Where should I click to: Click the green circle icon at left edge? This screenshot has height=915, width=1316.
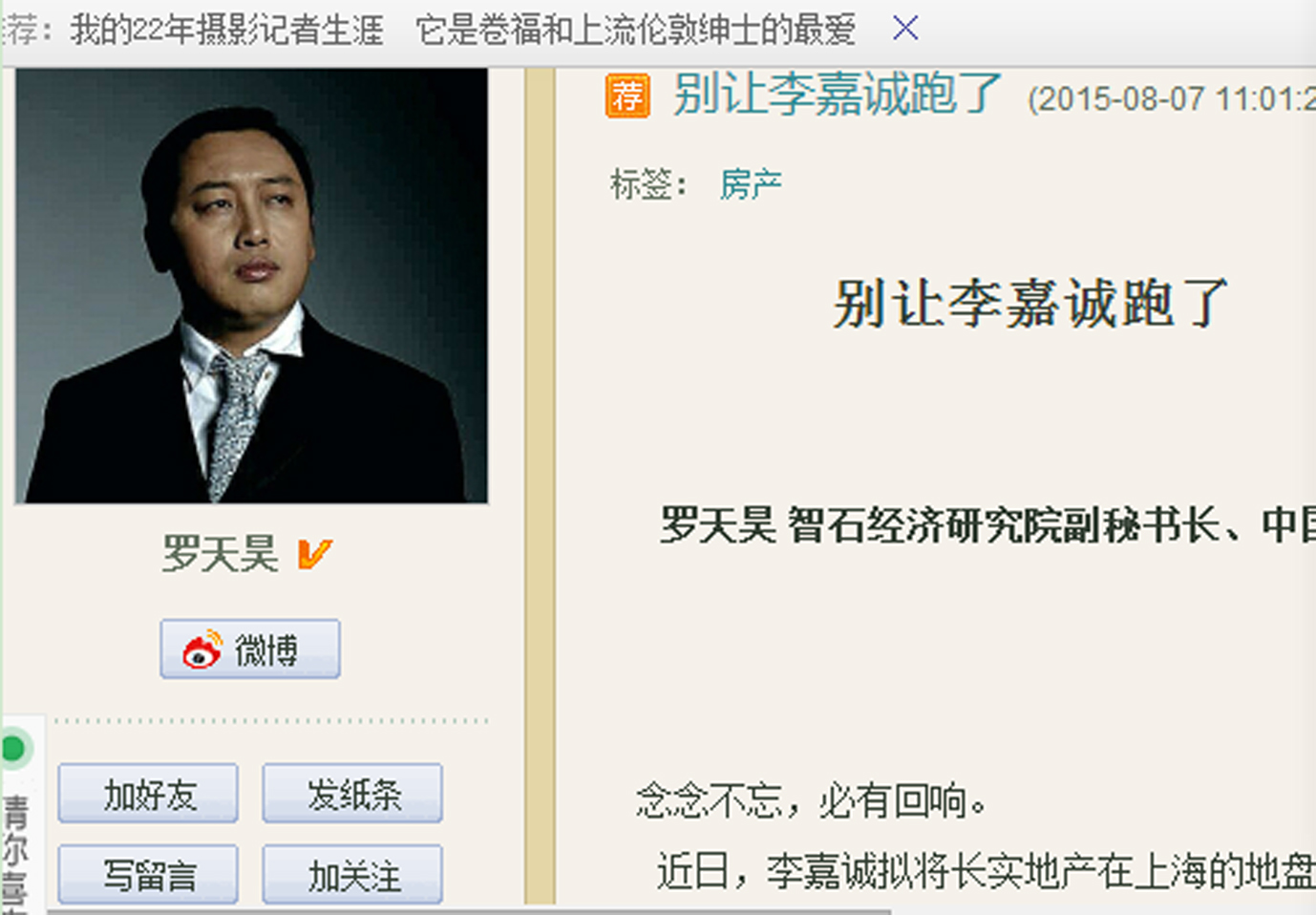point(14,749)
